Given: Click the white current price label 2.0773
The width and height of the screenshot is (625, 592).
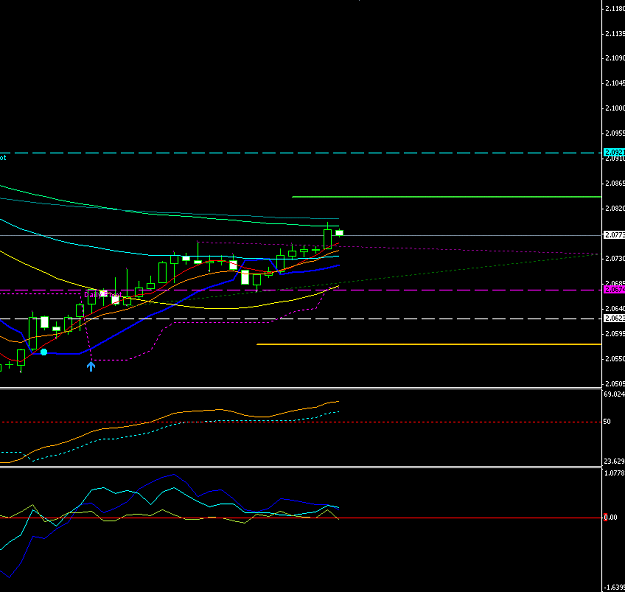Looking at the screenshot, I should tap(614, 235).
